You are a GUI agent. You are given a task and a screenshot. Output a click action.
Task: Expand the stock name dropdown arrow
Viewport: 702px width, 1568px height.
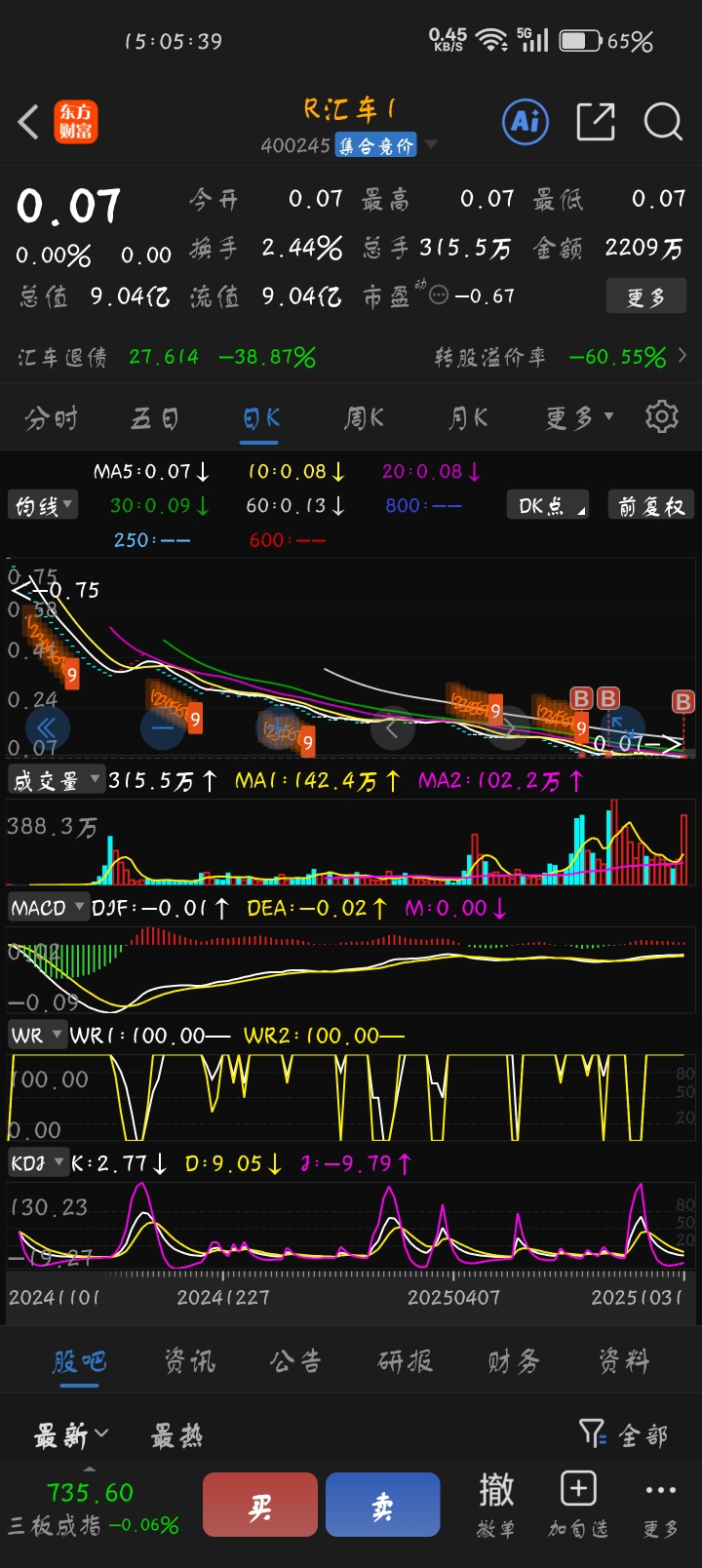pos(431,145)
